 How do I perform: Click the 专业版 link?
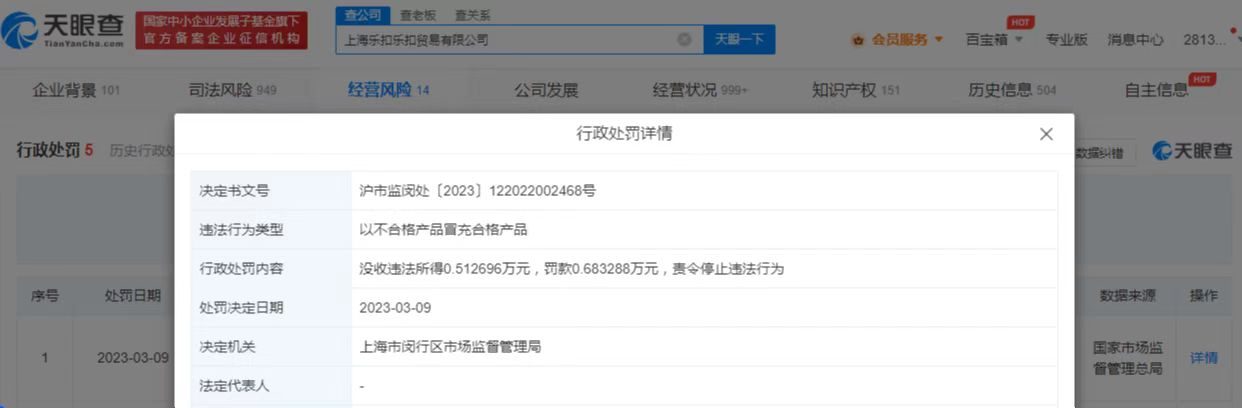tap(1066, 40)
